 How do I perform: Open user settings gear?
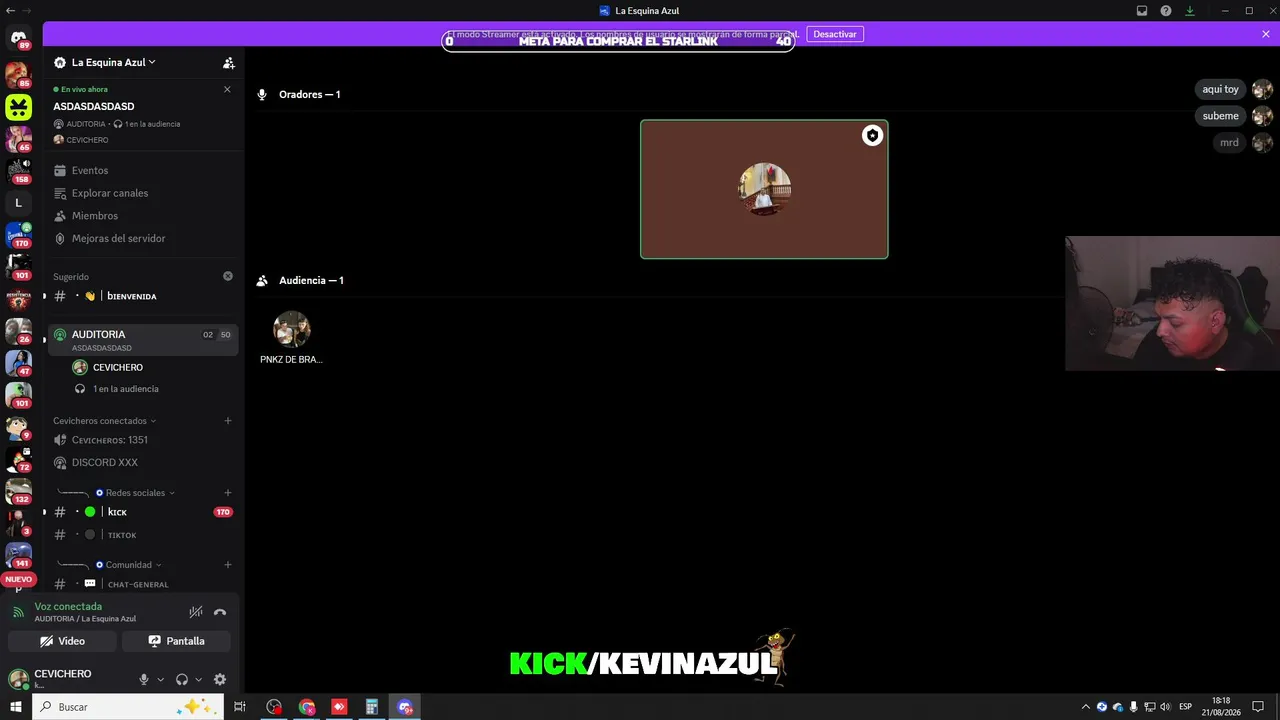220,679
